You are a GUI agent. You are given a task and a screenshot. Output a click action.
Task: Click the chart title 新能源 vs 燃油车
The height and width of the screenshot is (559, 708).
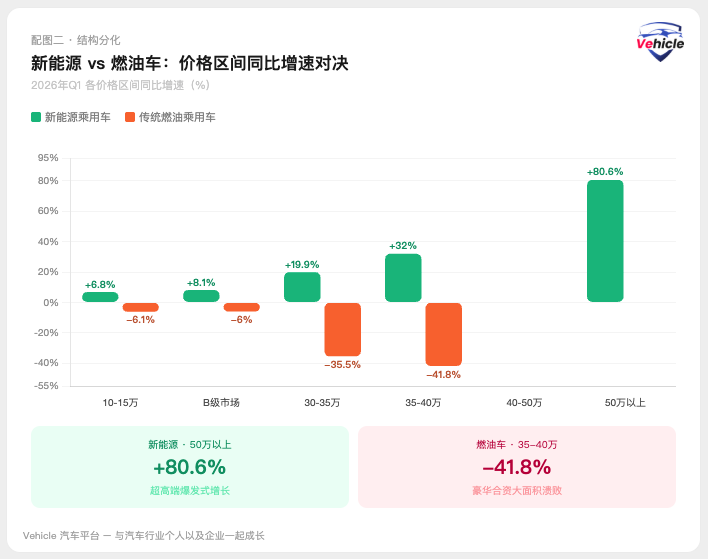click(190, 63)
